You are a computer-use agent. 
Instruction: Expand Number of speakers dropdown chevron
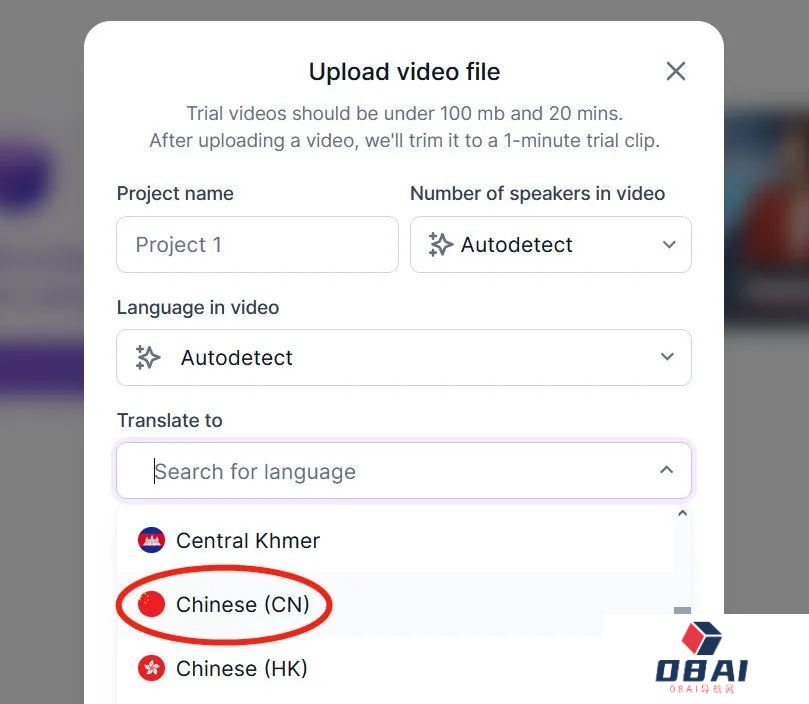pyautogui.click(x=669, y=245)
